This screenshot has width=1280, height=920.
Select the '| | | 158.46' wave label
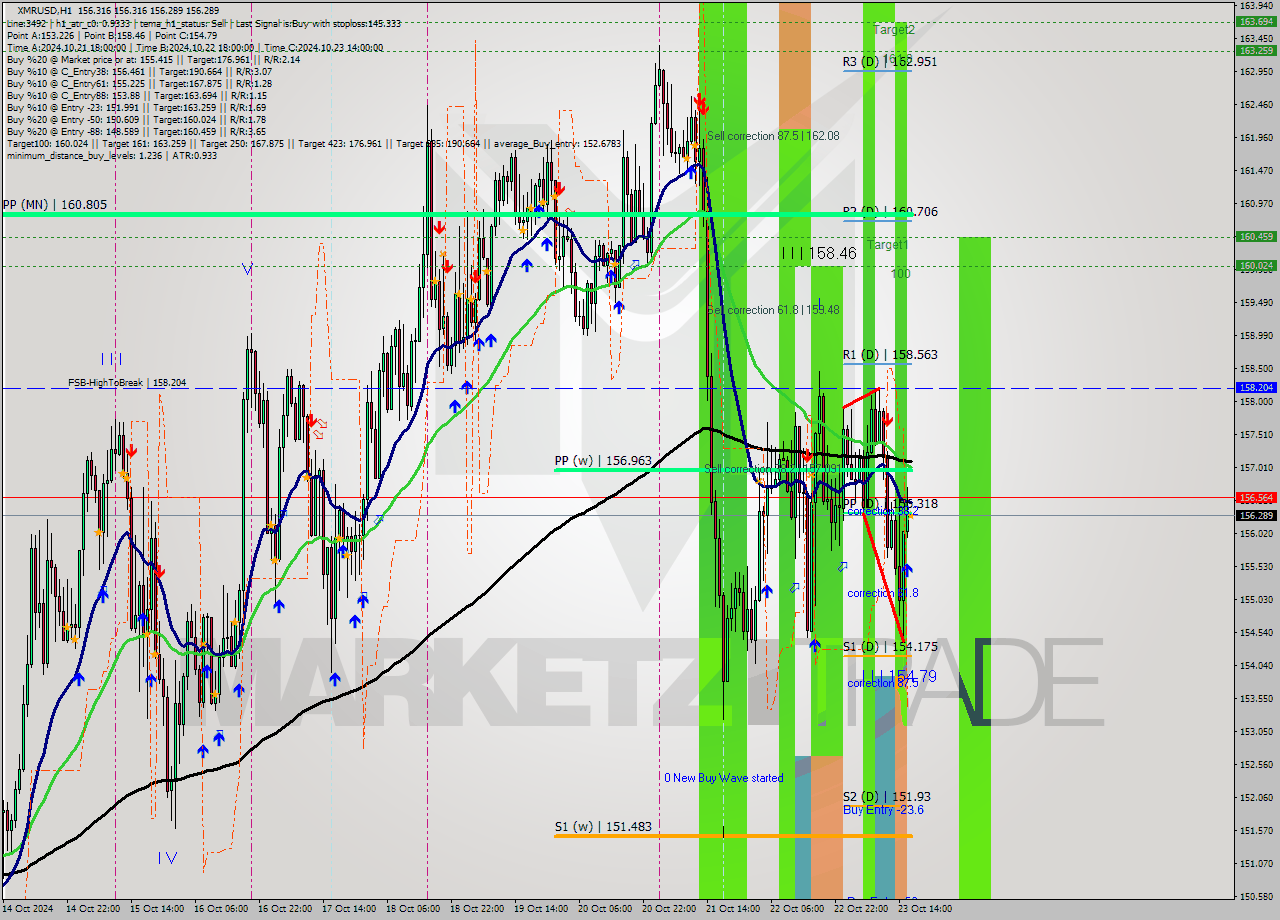pos(819,254)
